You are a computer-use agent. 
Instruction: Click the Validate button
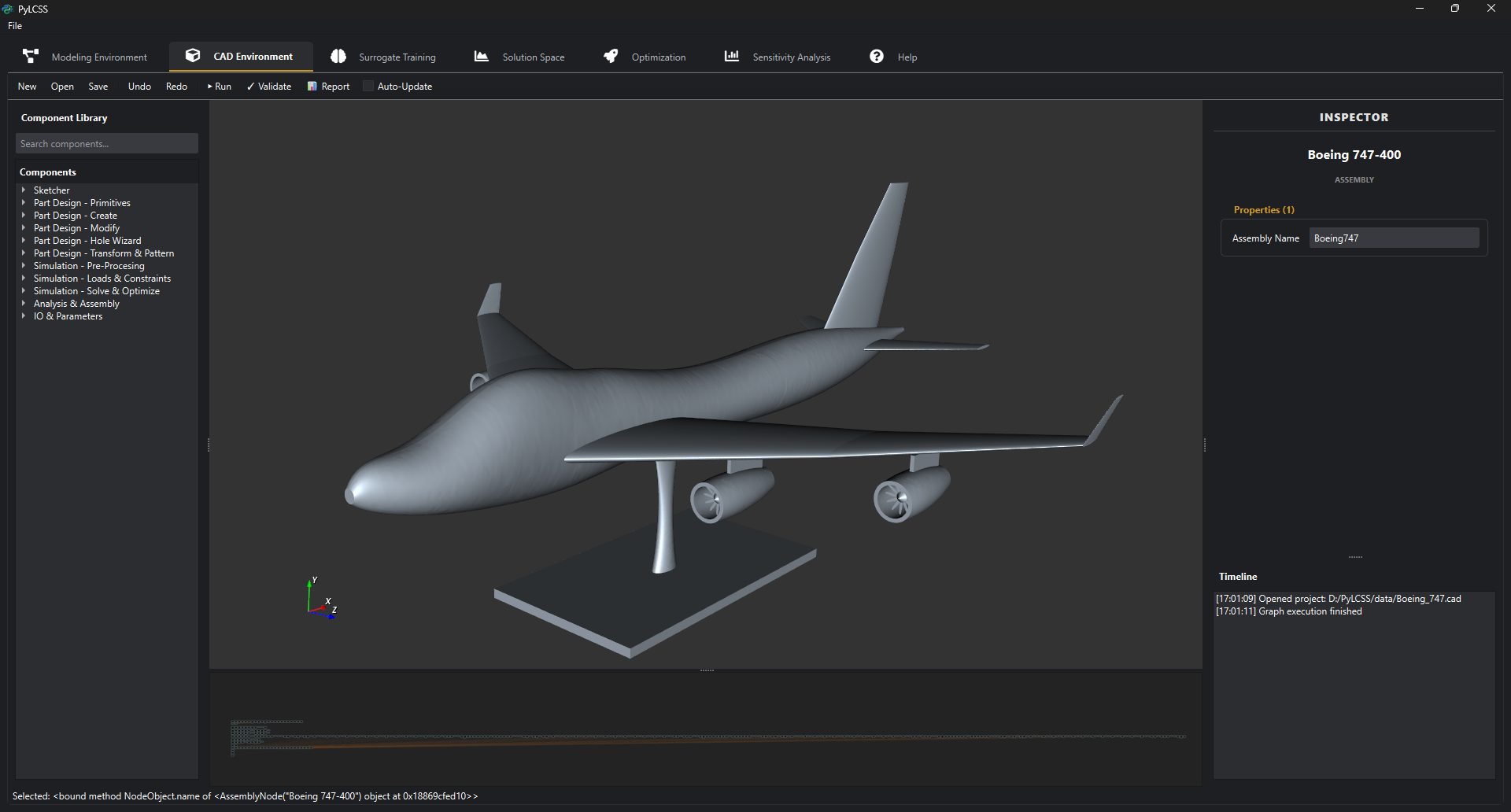tap(269, 87)
